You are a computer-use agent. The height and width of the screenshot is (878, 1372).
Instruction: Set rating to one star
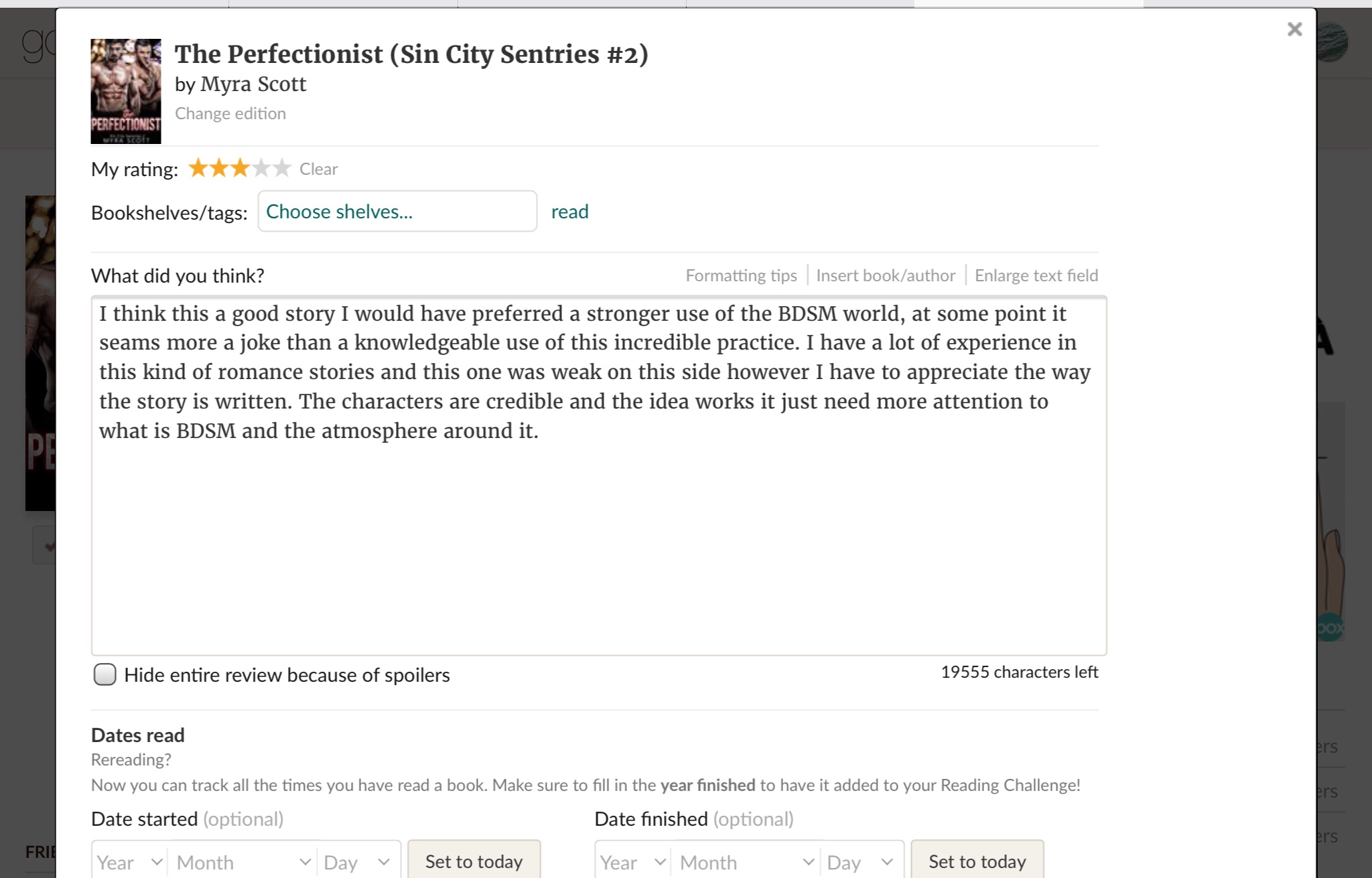[198, 168]
